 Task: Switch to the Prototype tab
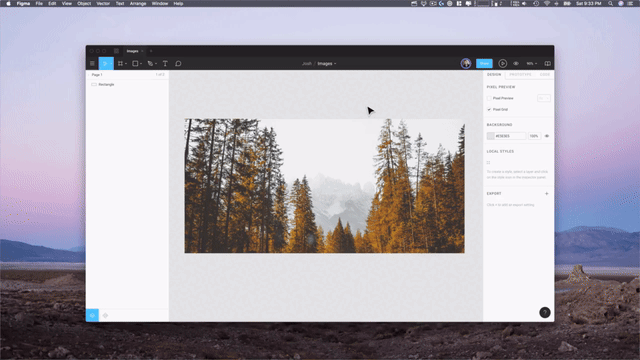[x=520, y=75]
